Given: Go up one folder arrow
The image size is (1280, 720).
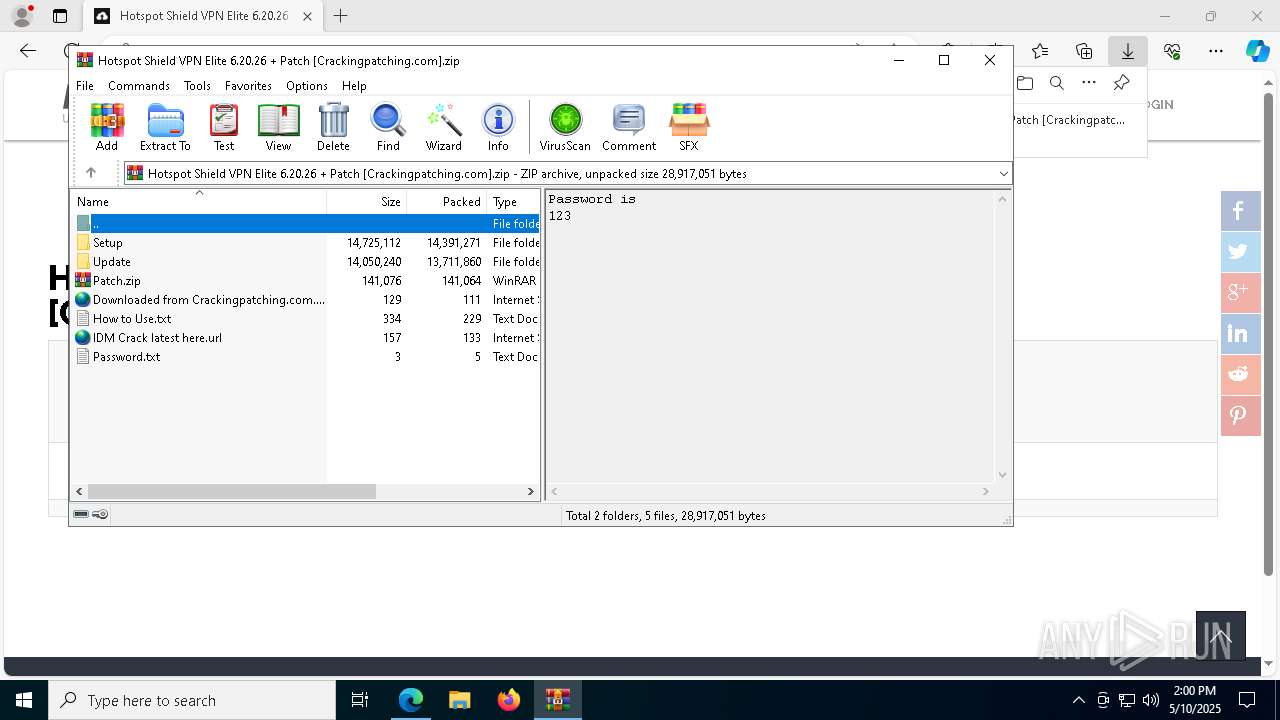Looking at the screenshot, I should click(x=90, y=173).
